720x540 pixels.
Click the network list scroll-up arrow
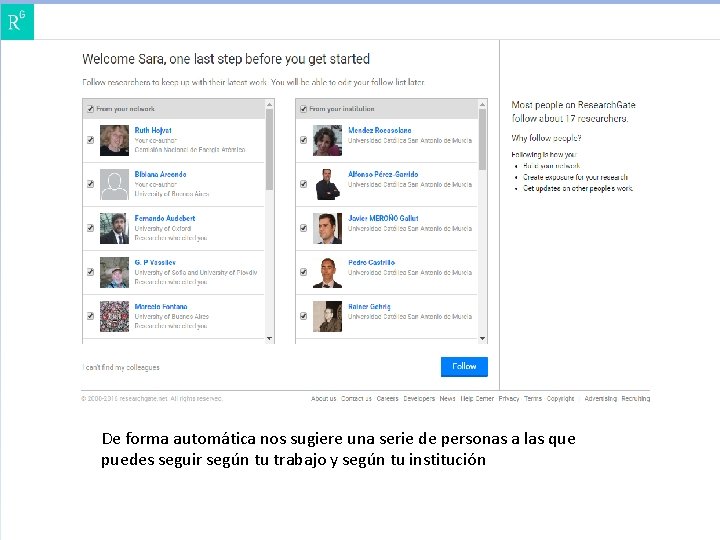pos(270,105)
